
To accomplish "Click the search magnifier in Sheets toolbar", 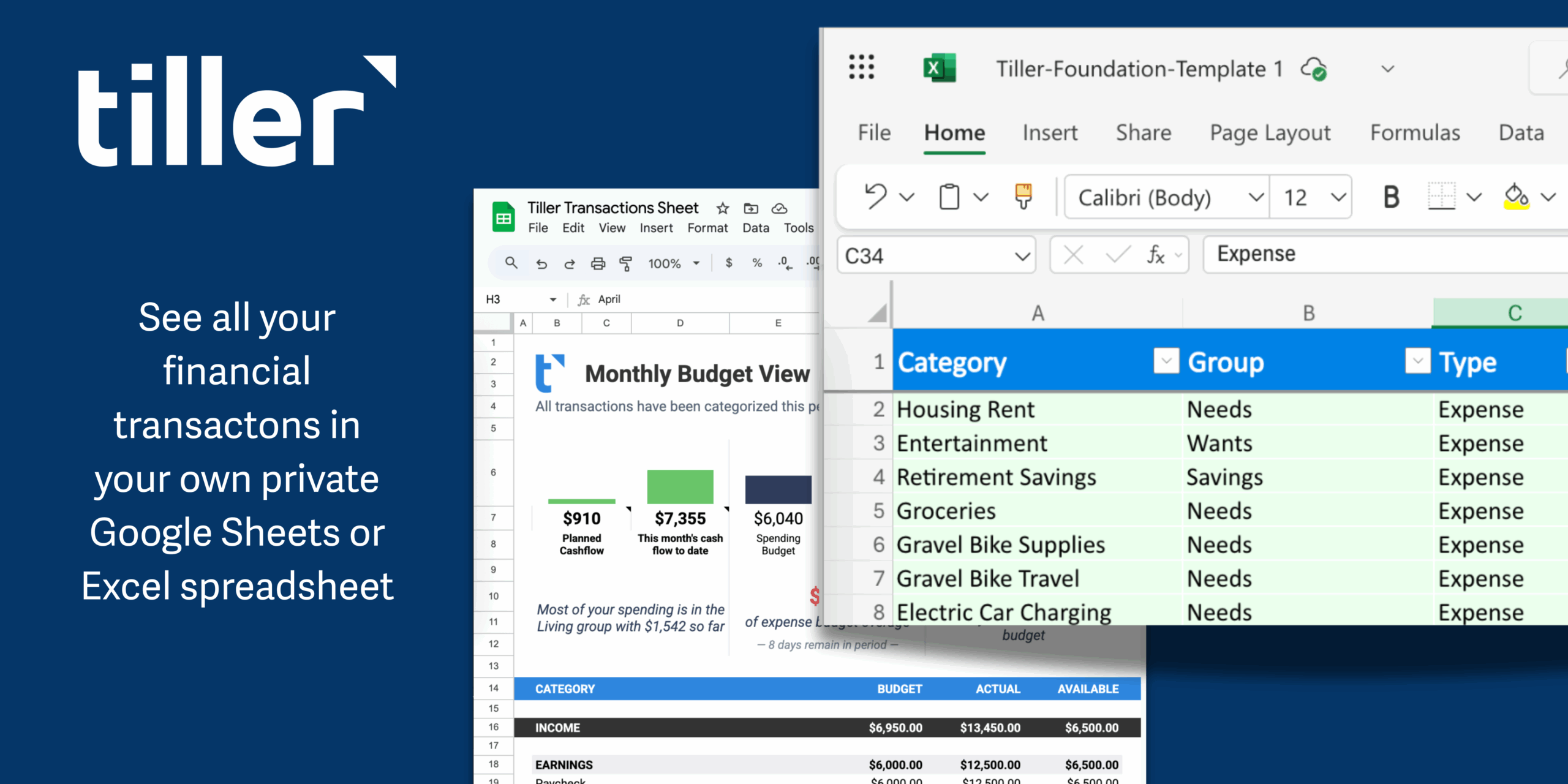I will tap(511, 263).
